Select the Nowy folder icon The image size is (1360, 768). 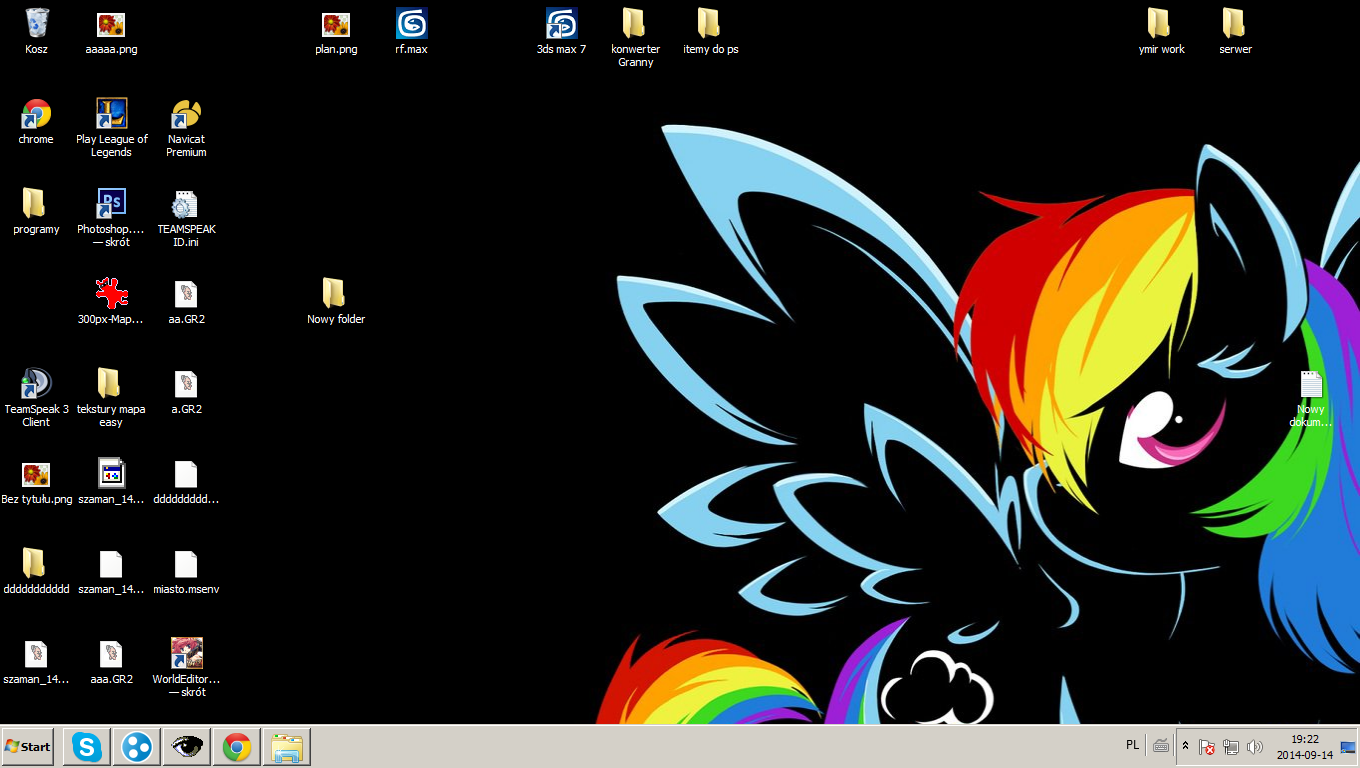[x=336, y=301]
